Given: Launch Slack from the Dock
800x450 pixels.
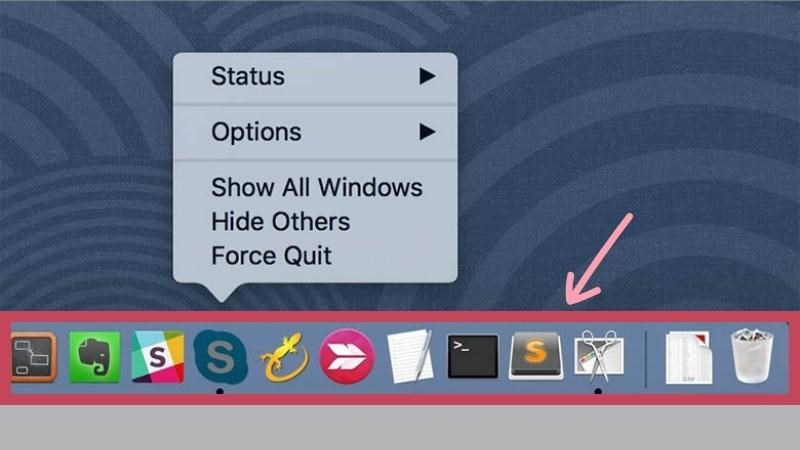Looking at the screenshot, I should (157, 356).
